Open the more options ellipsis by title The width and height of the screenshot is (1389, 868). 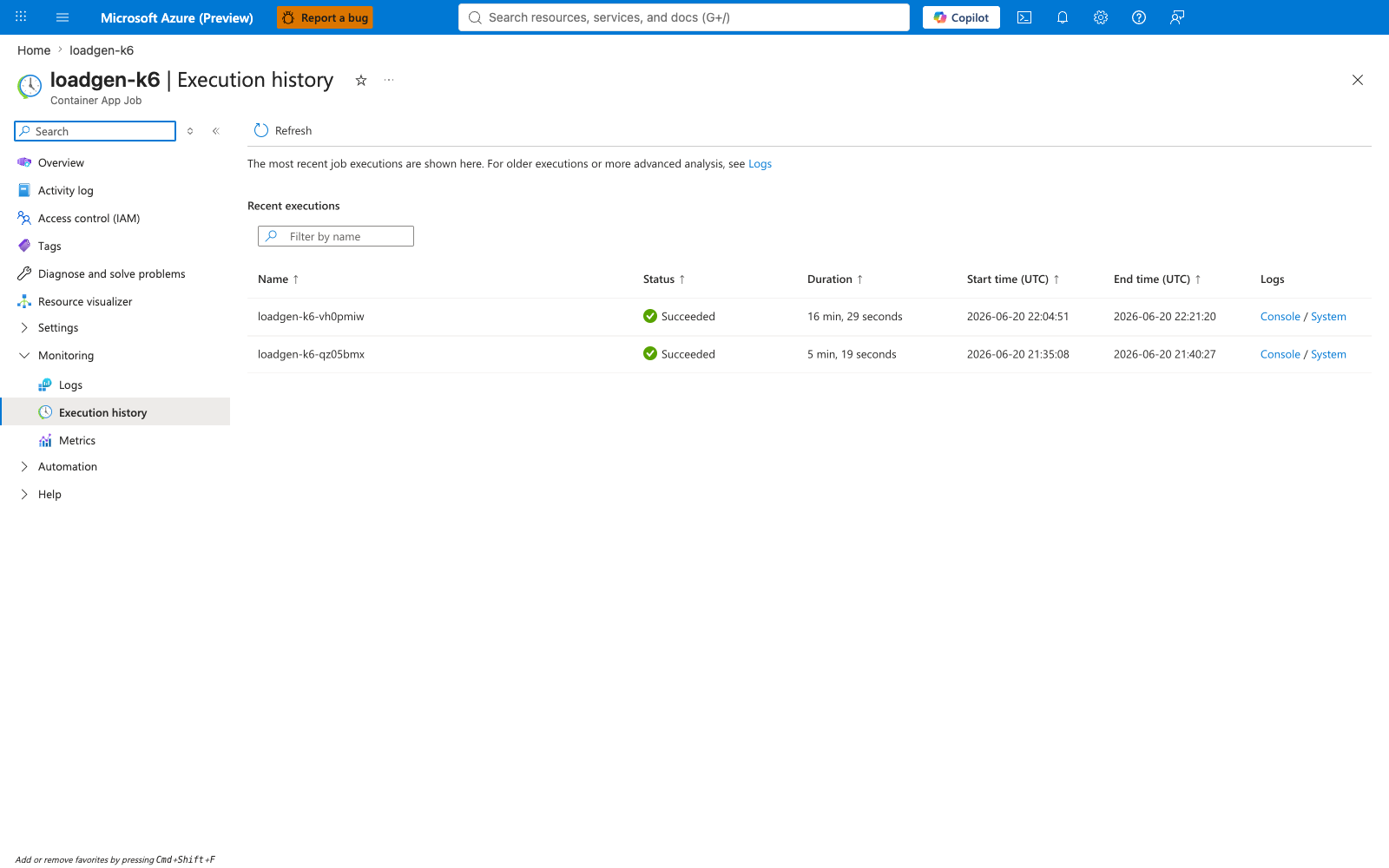[x=389, y=80]
